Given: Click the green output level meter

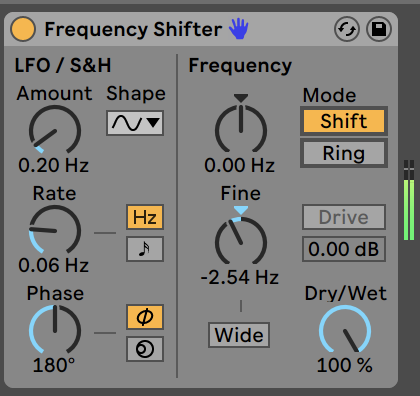Looking at the screenshot, I should pos(409,200).
